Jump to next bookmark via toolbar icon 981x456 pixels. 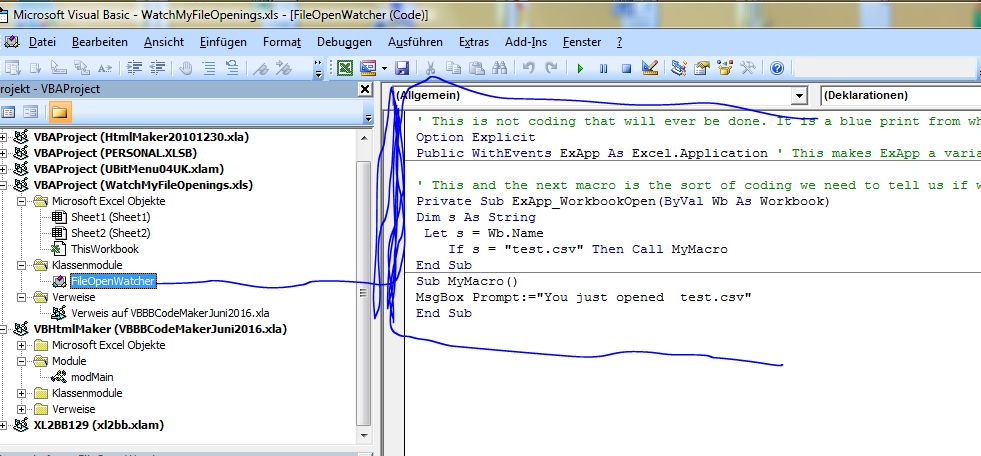[x=284, y=68]
